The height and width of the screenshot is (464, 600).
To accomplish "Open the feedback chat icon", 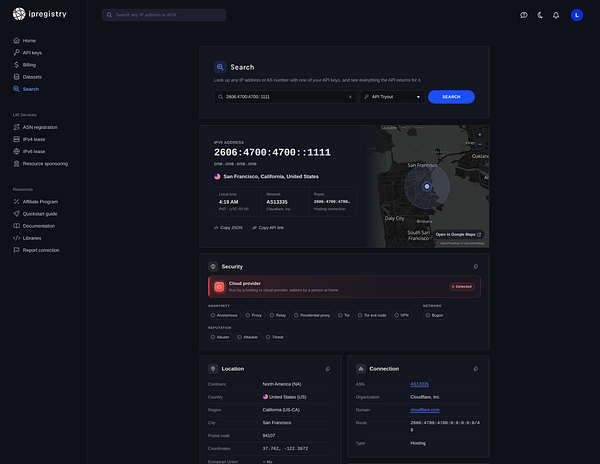I will coord(524,15).
